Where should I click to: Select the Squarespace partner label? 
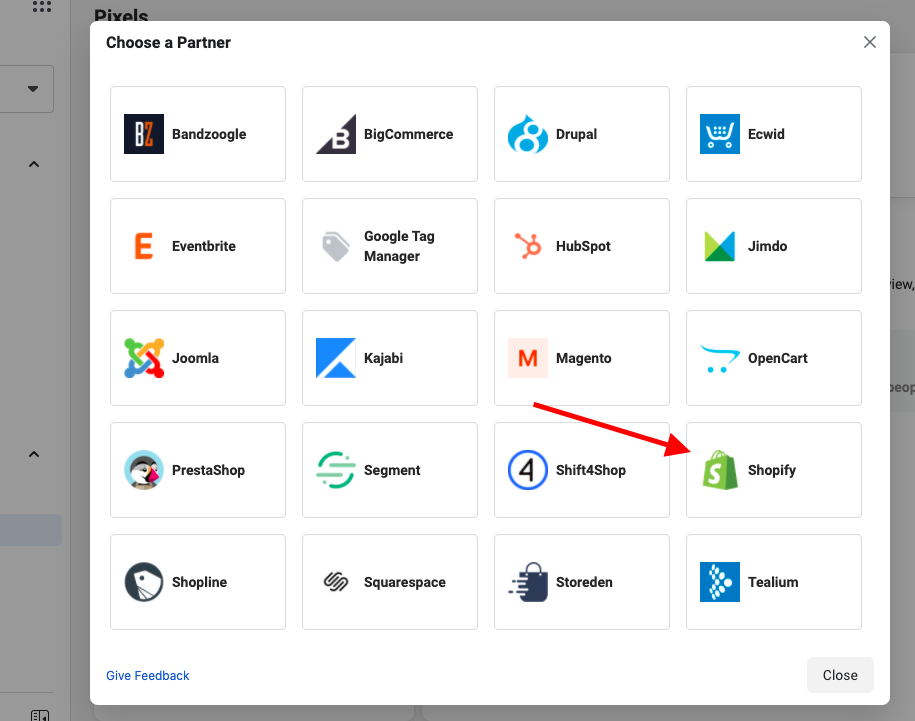tap(405, 582)
